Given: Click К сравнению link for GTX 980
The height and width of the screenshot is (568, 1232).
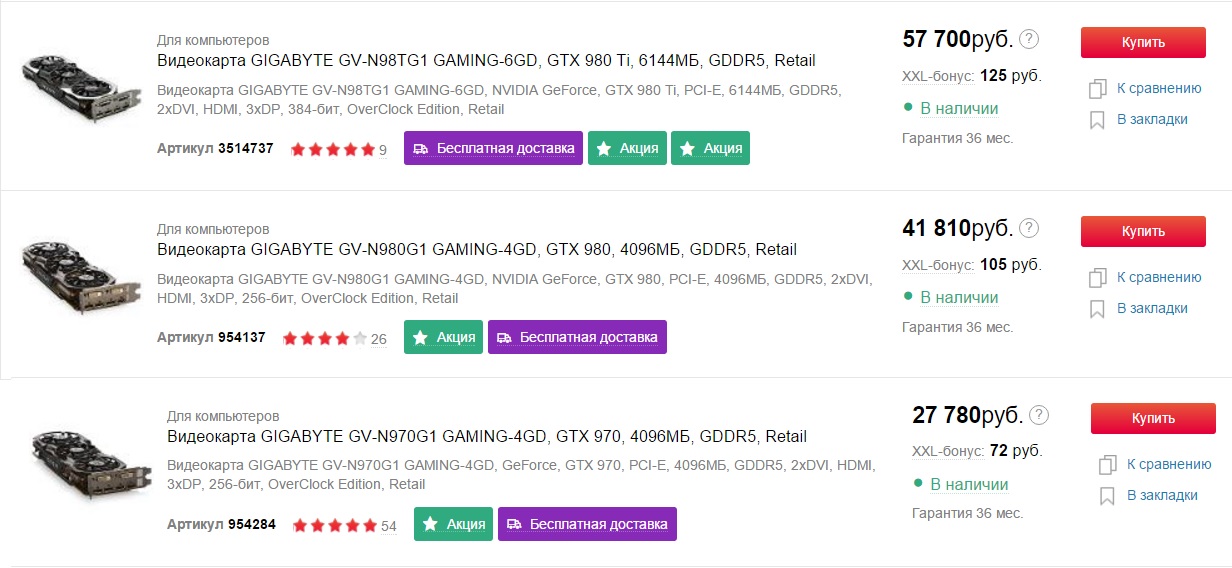Looking at the screenshot, I should 1159,277.
